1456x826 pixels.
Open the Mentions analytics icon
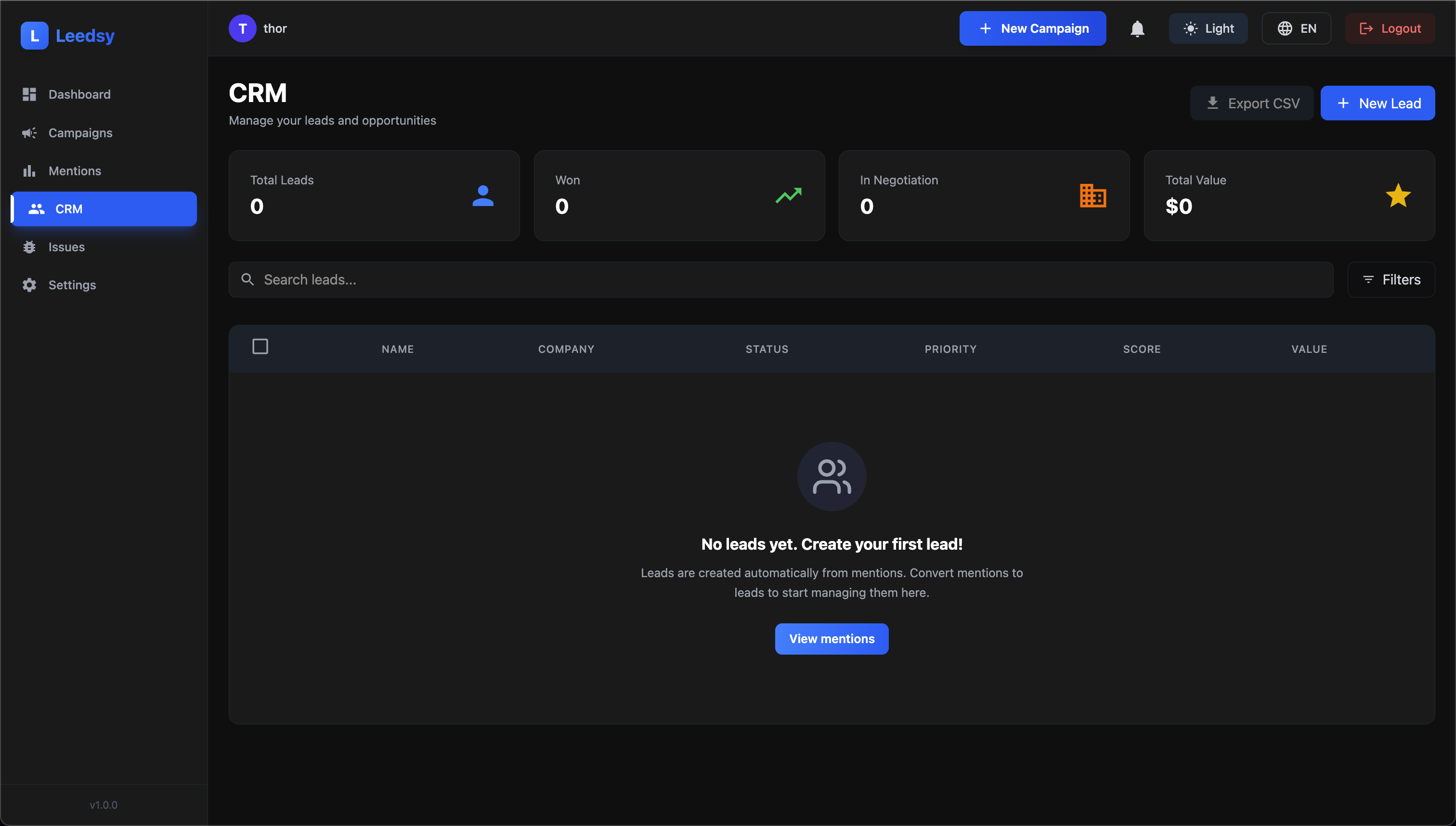[29, 171]
